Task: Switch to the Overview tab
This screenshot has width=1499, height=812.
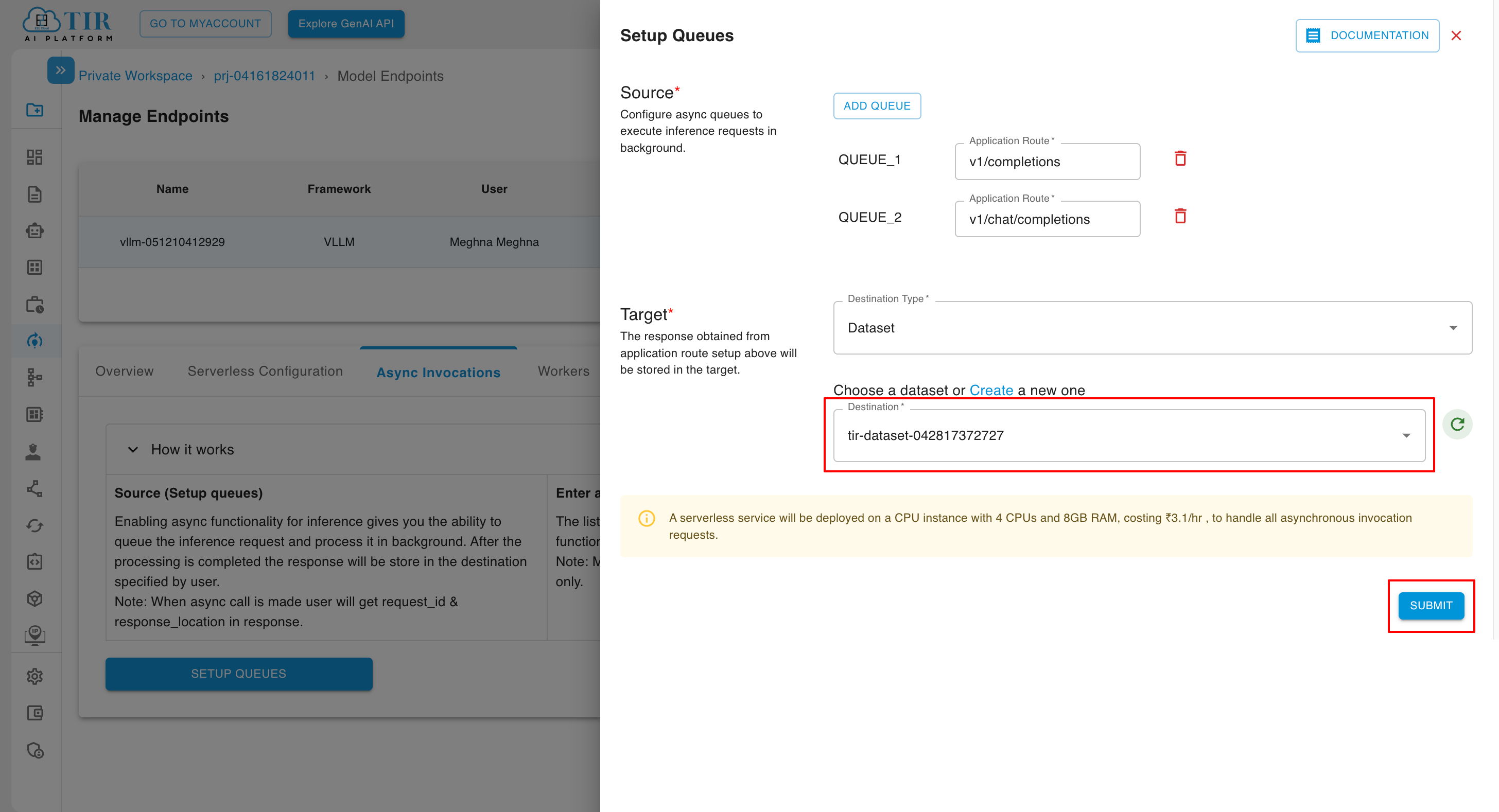Action: tap(125, 371)
